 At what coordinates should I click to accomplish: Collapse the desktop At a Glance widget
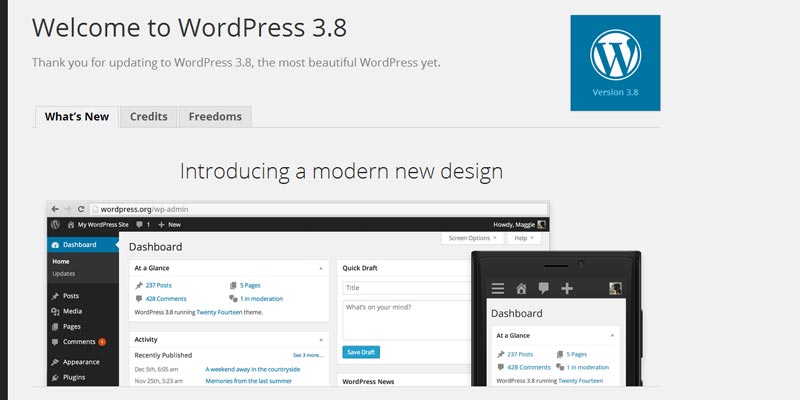[x=321, y=268]
